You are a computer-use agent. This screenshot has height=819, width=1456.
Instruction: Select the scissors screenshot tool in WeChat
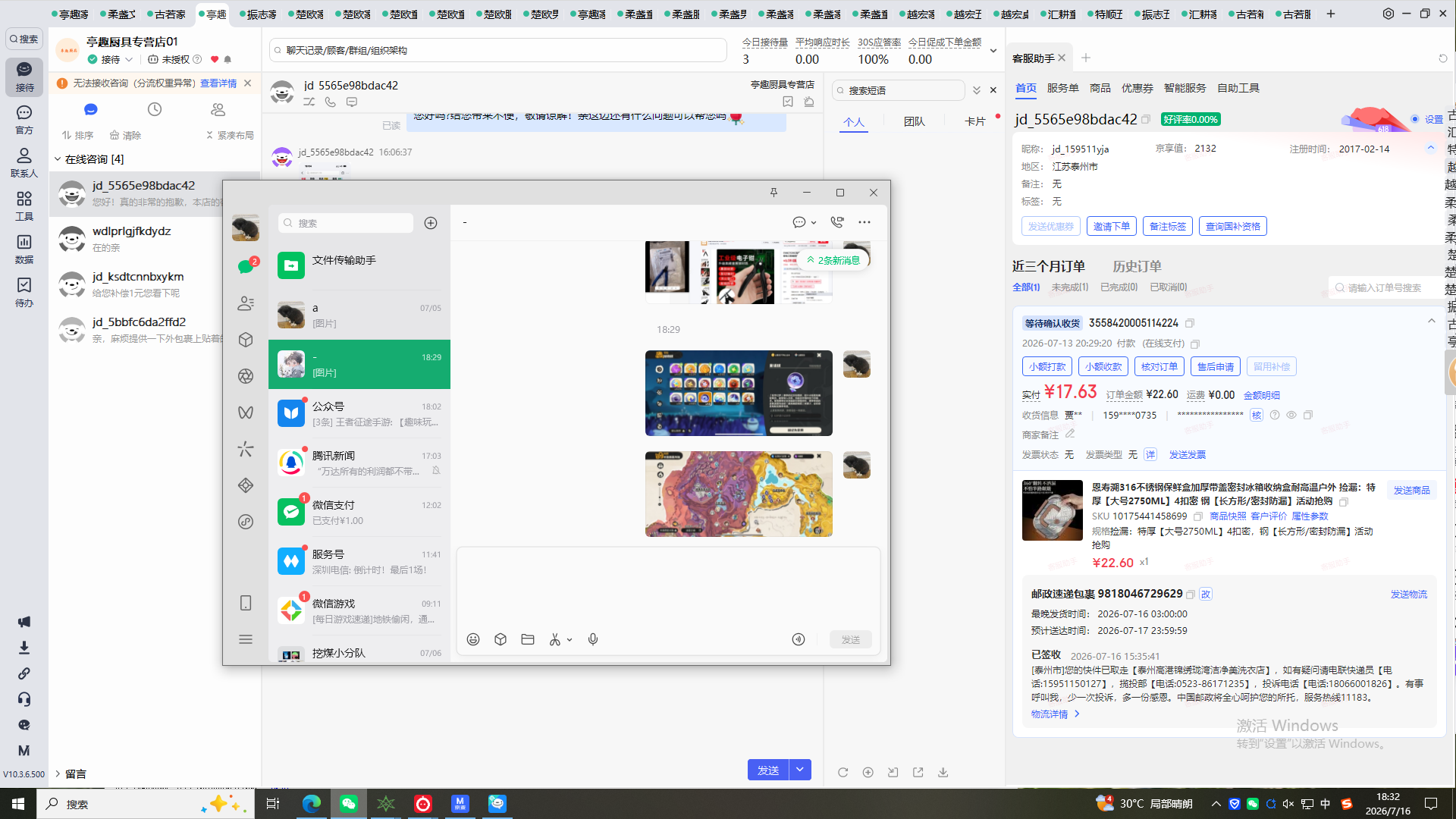tap(555, 639)
